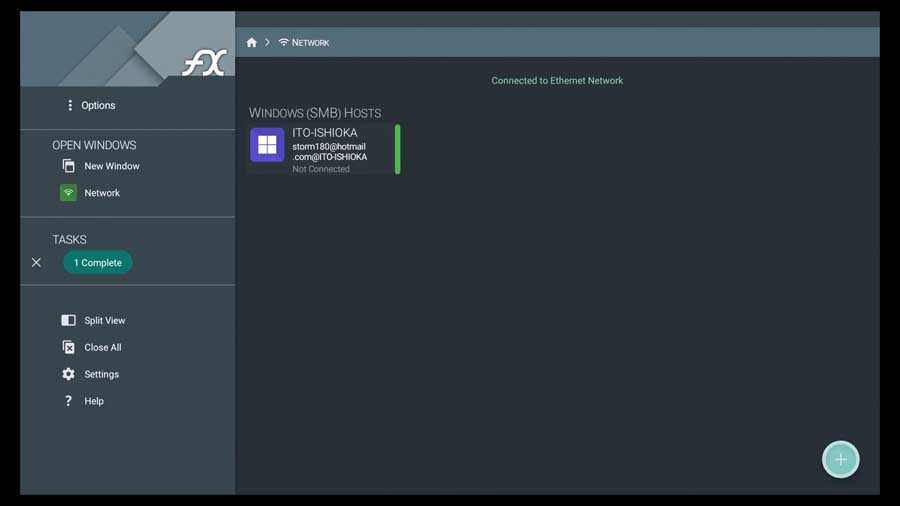This screenshot has height=506, width=900.
Task: Open the Windows logo host icon
Action: pyautogui.click(x=267, y=145)
